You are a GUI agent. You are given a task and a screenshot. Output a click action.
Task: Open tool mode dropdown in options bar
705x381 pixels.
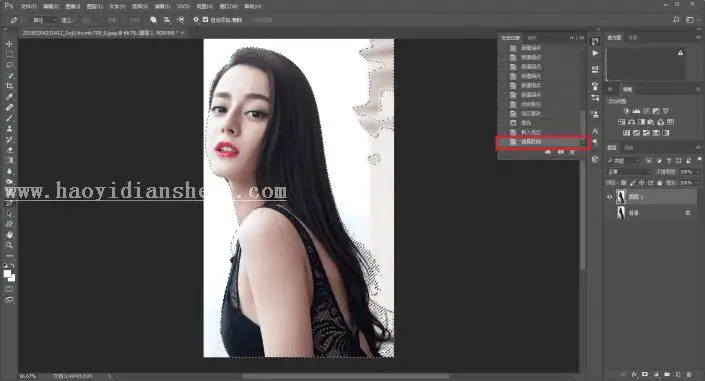[x=44, y=20]
